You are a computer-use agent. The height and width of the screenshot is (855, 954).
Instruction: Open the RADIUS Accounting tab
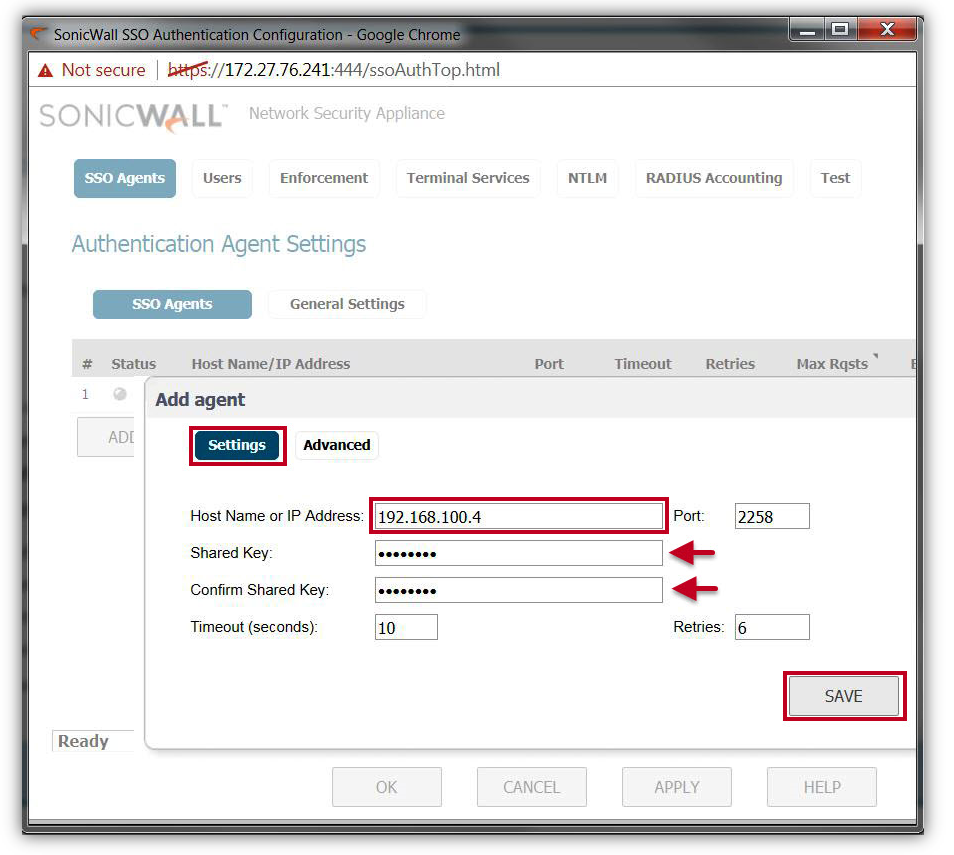point(714,178)
